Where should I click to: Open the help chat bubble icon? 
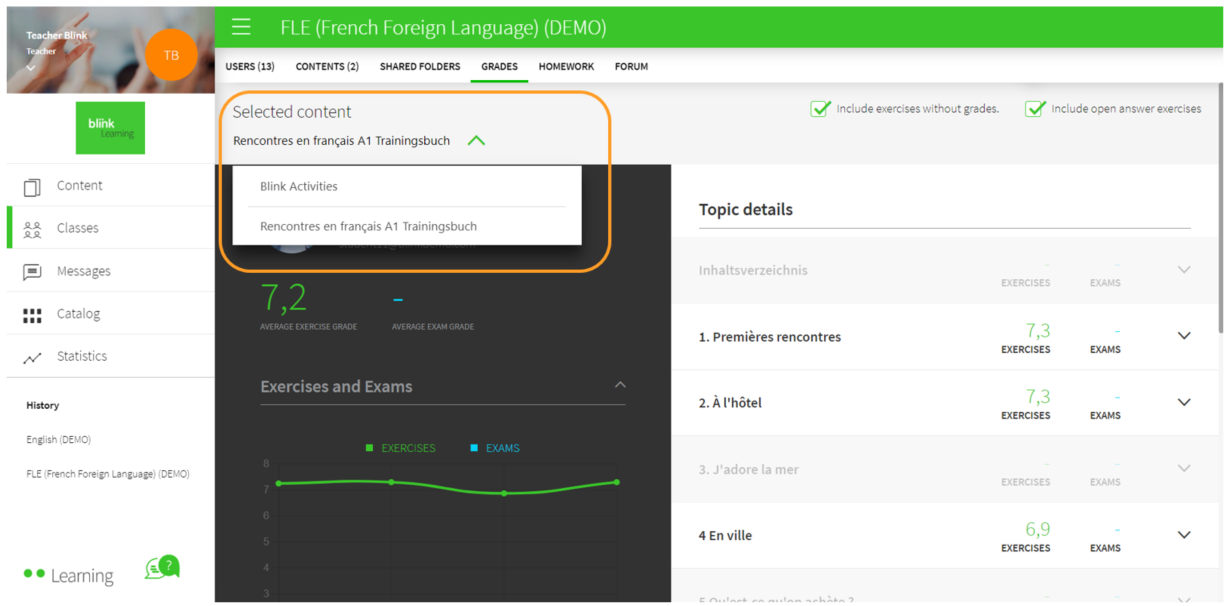(162, 567)
